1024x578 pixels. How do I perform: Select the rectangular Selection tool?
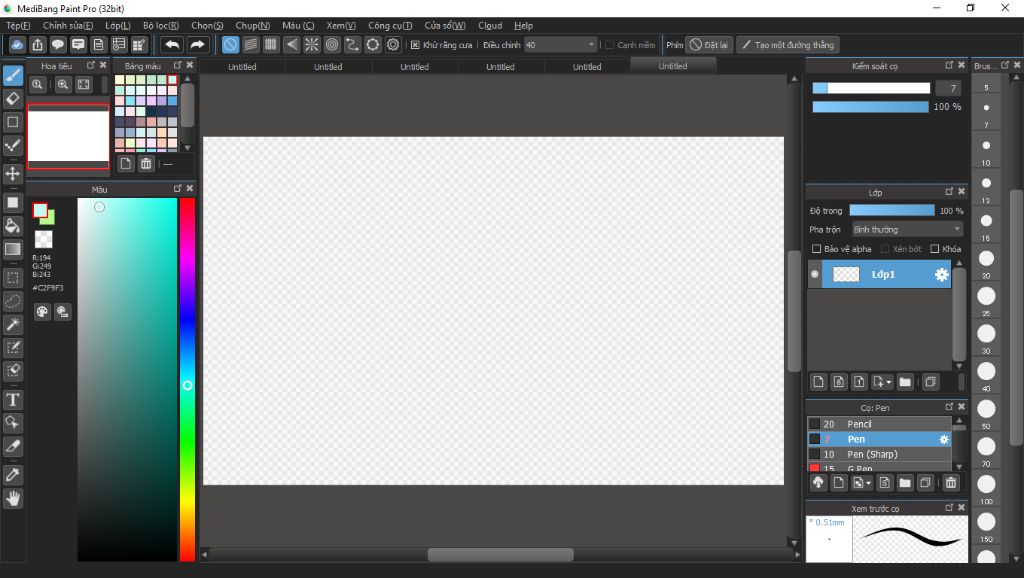click(13, 278)
